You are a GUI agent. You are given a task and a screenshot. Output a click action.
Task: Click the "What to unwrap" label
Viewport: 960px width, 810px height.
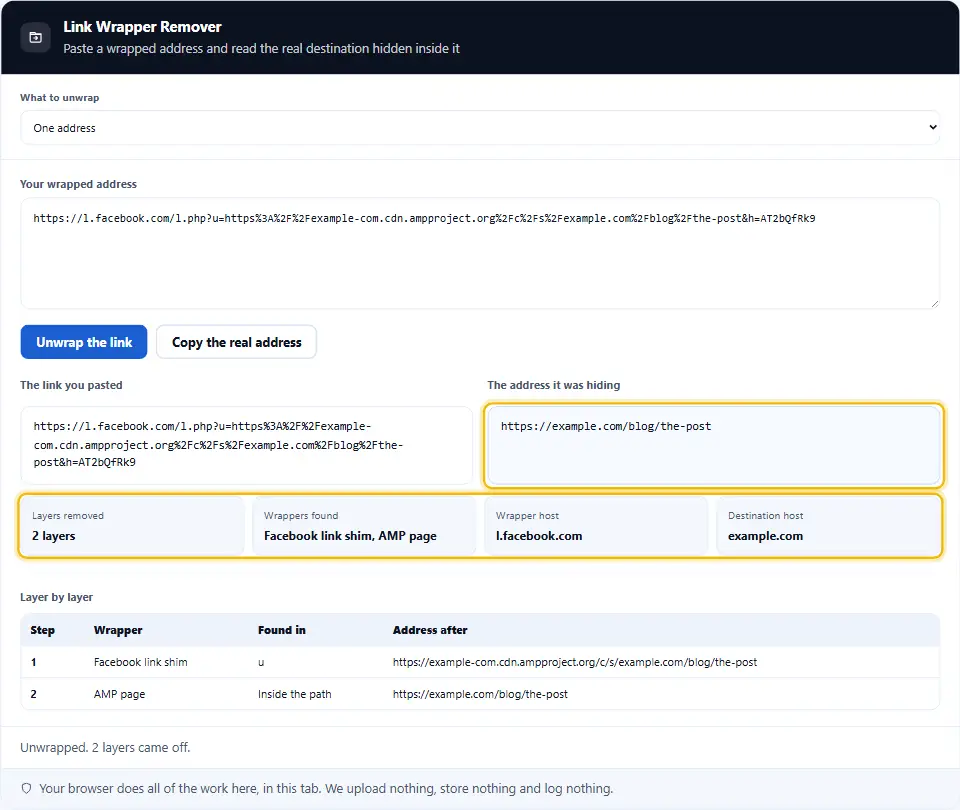59,98
